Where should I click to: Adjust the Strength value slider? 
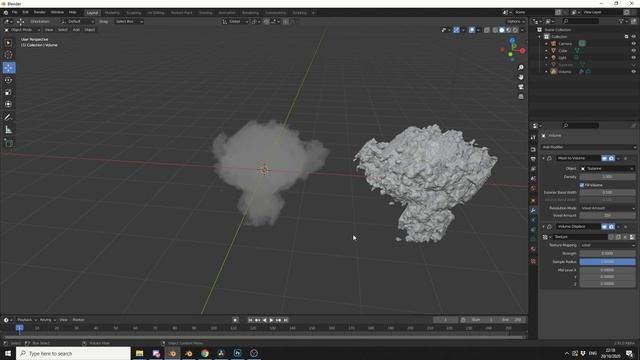pyautogui.click(x=607, y=253)
